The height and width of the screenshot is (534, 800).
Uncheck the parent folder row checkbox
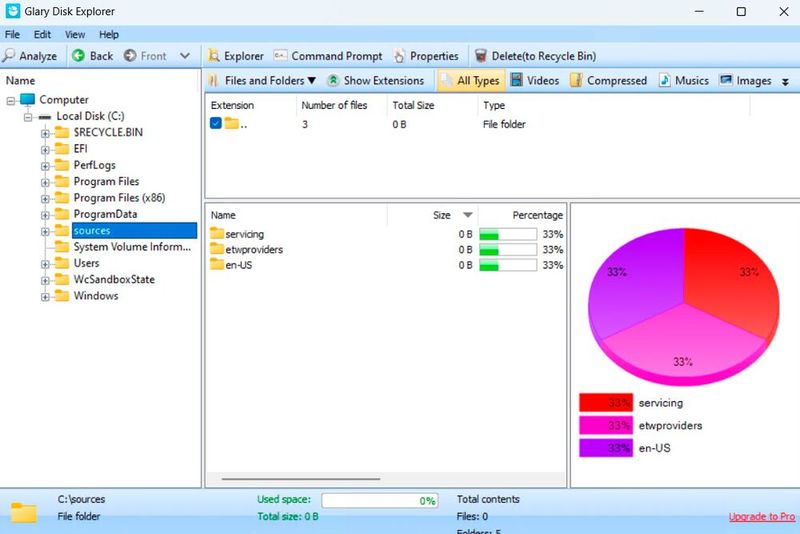click(x=215, y=123)
